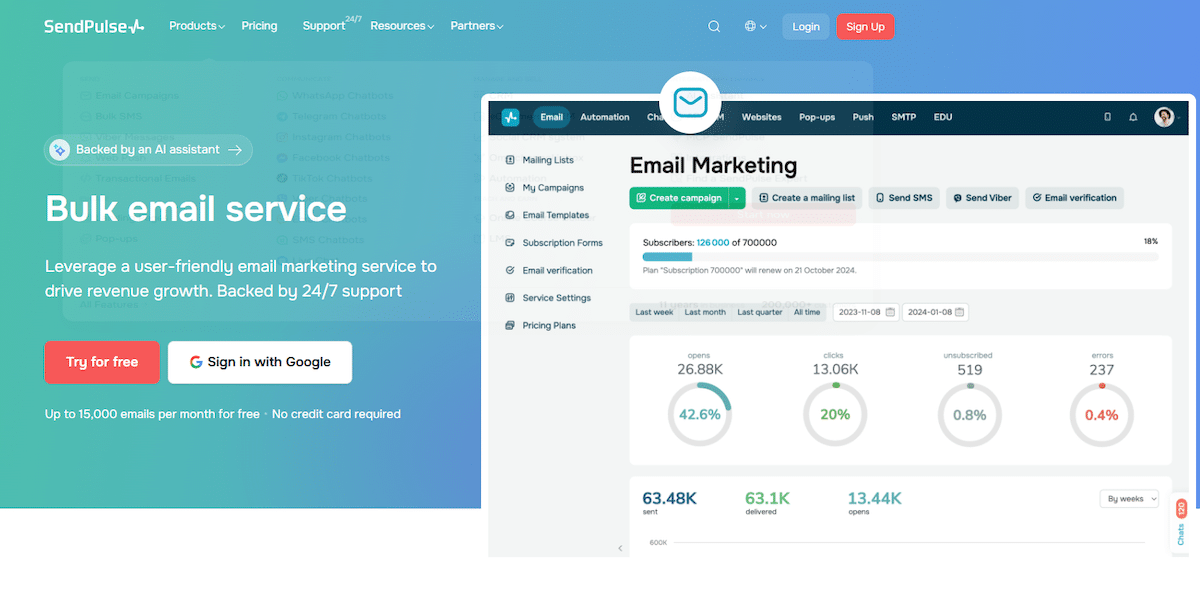Click the calendar icon in the 2024-01-08 field
The image size is (1200, 604).
[959, 312]
